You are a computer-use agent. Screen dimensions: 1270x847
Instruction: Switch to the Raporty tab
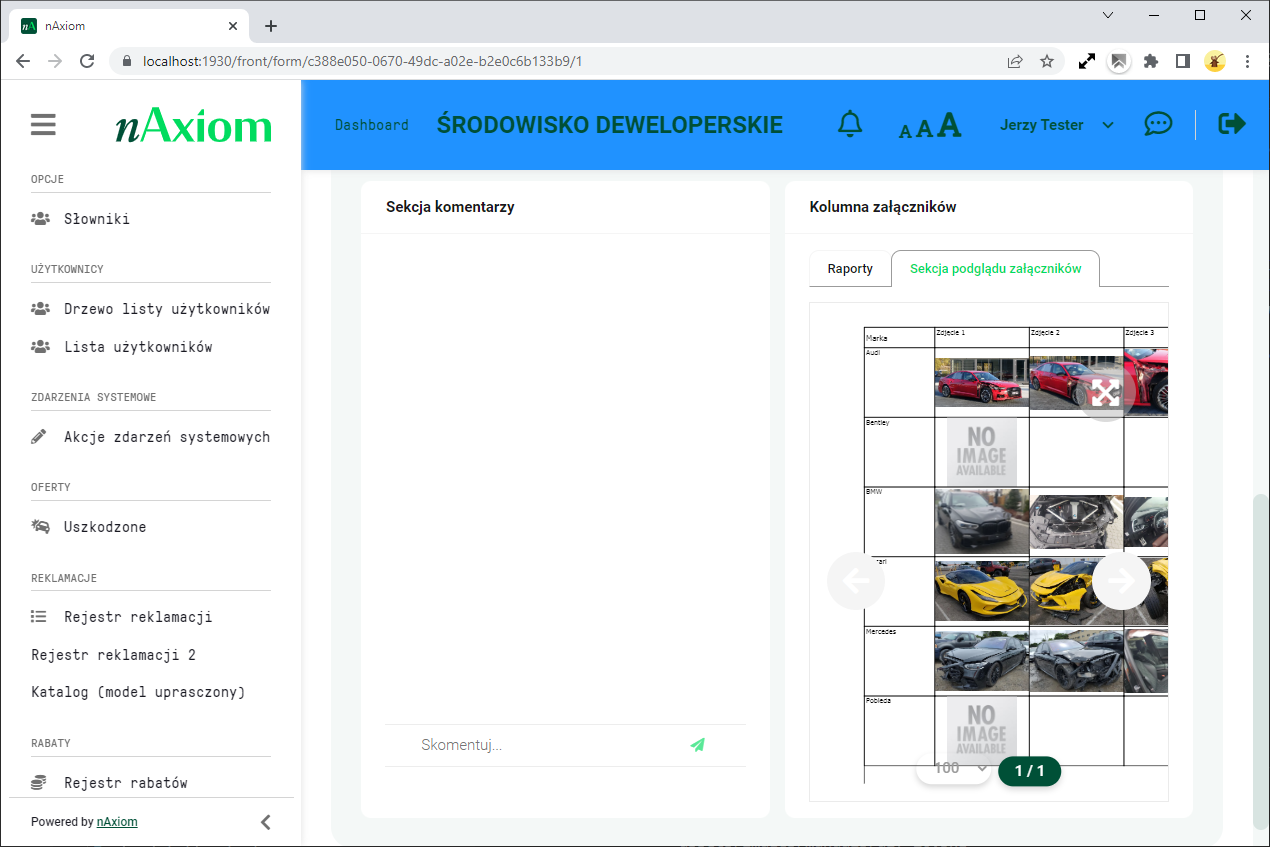(850, 269)
